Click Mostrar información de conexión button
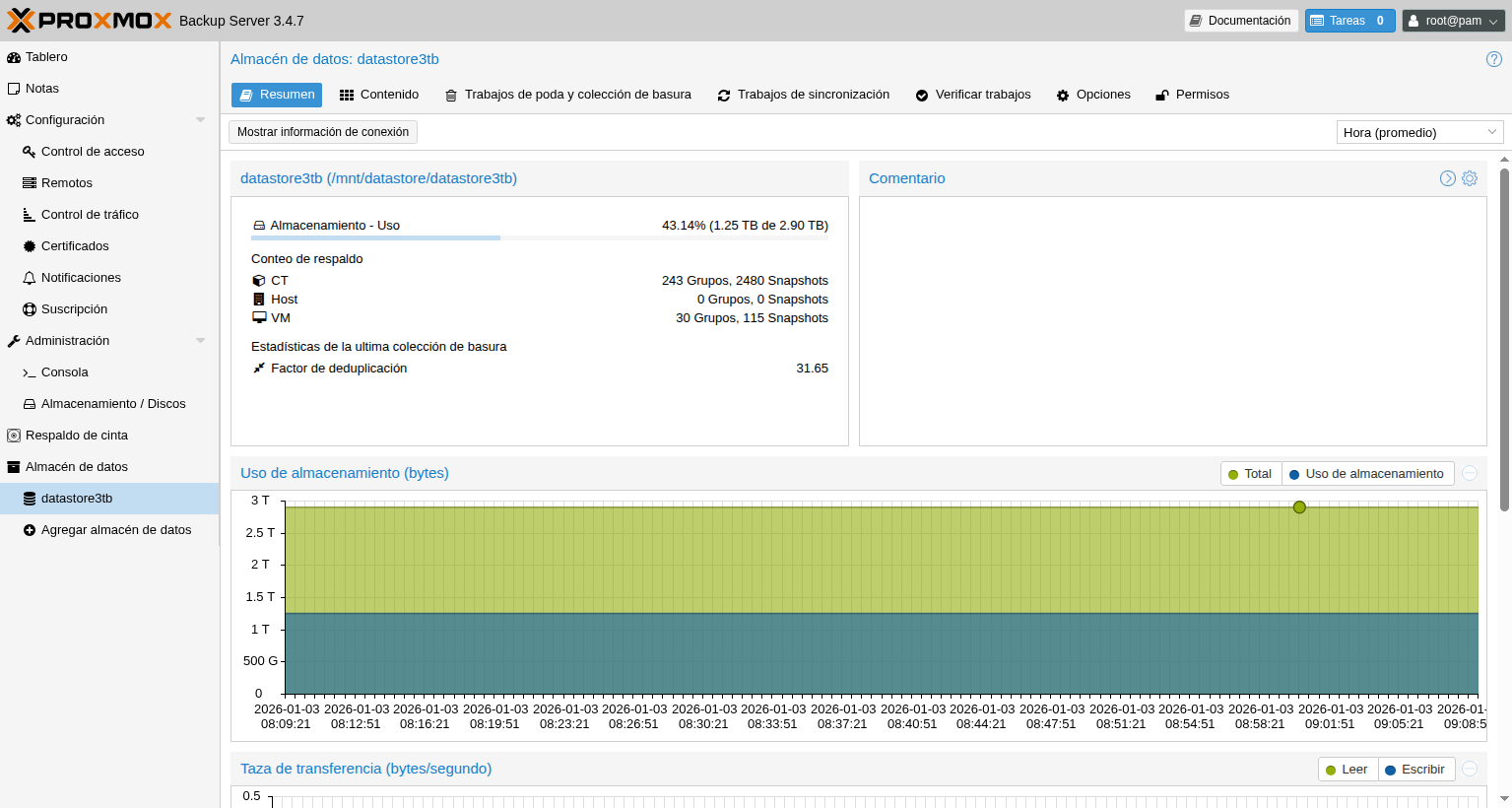 [x=323, y=132]
